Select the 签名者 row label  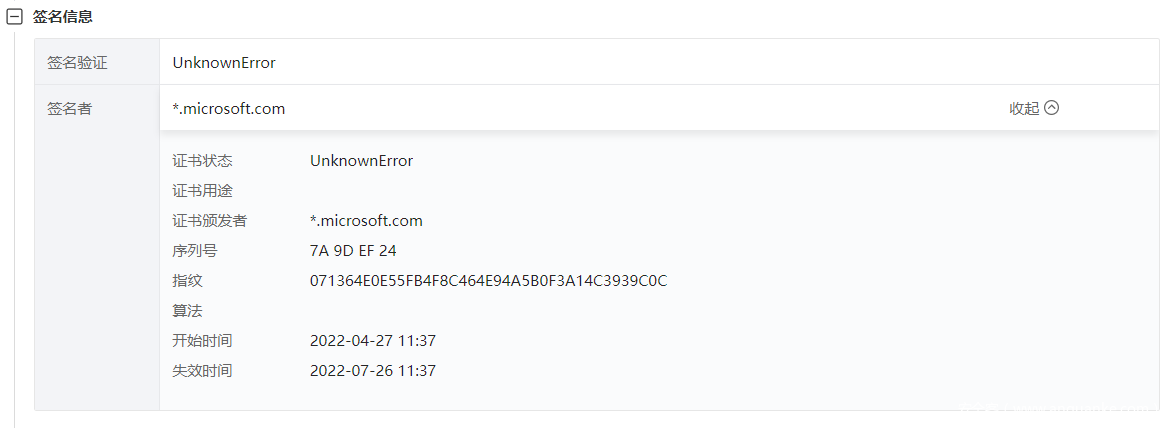tap(70, 108)
